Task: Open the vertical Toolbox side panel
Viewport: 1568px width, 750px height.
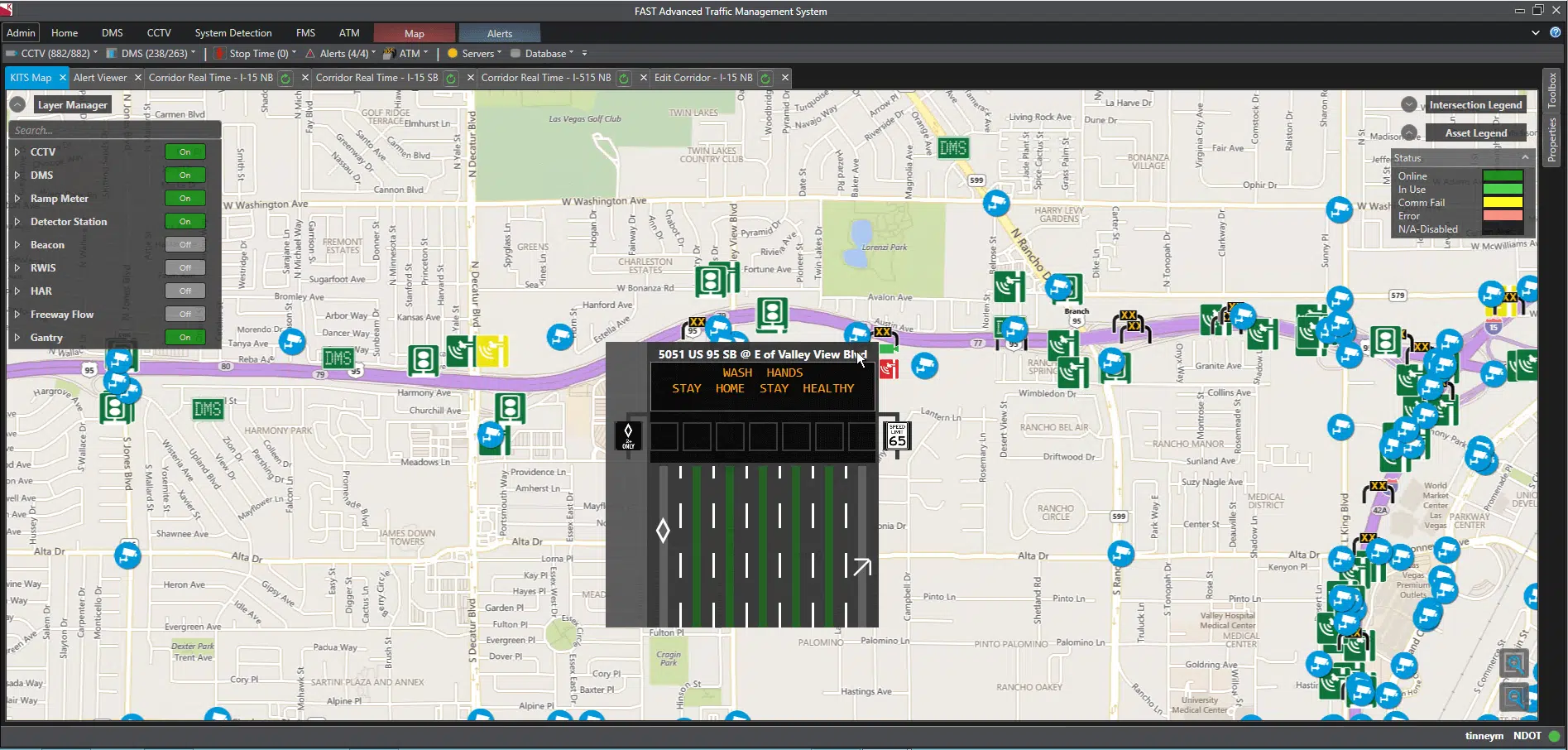Action: coord(1551,91)
